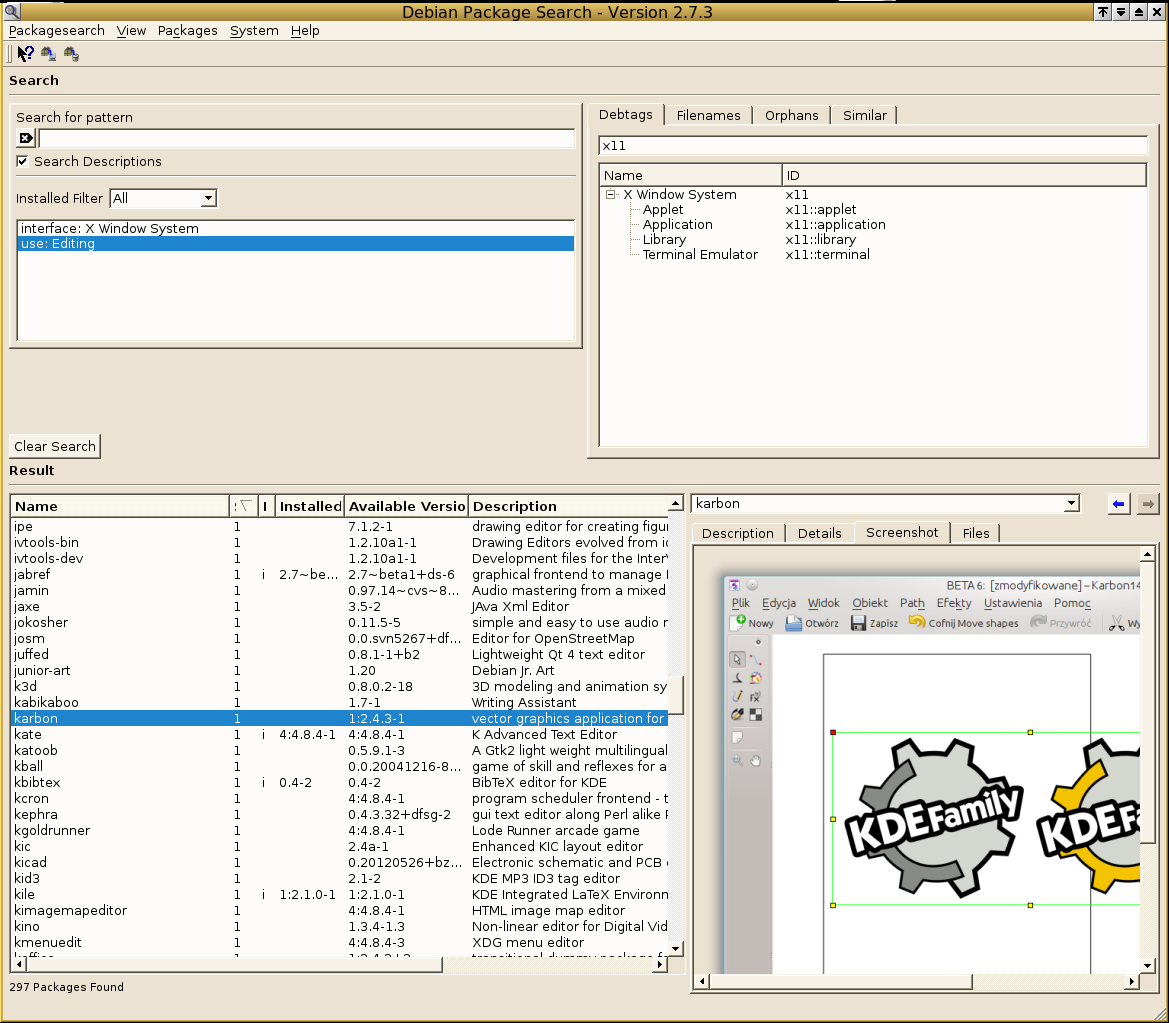
Task: Click the What's This help cursor icon
Action: tap(25, 54)
